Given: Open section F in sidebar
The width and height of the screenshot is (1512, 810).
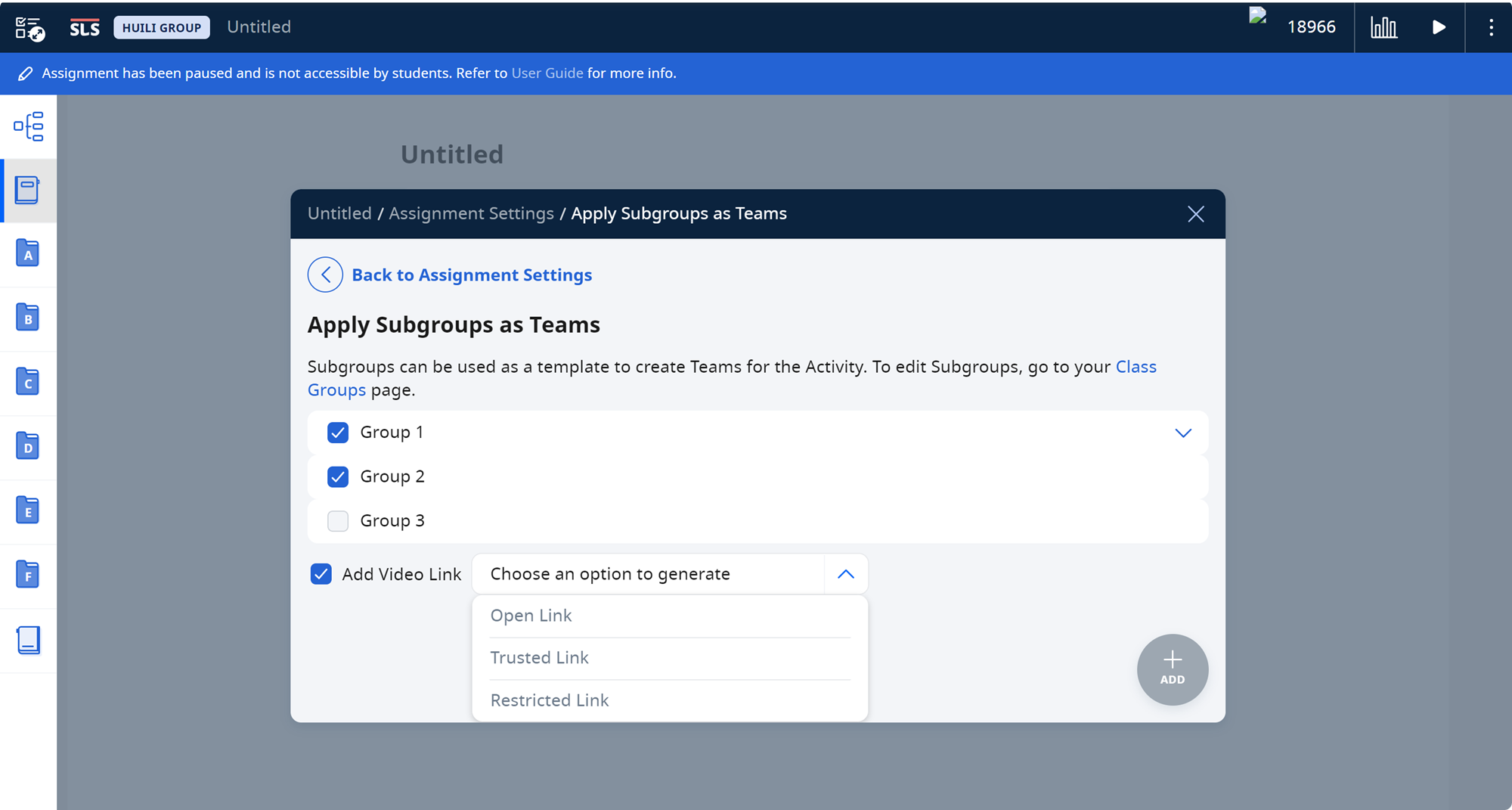Looking at the screenshot, I should coord(28,575).
